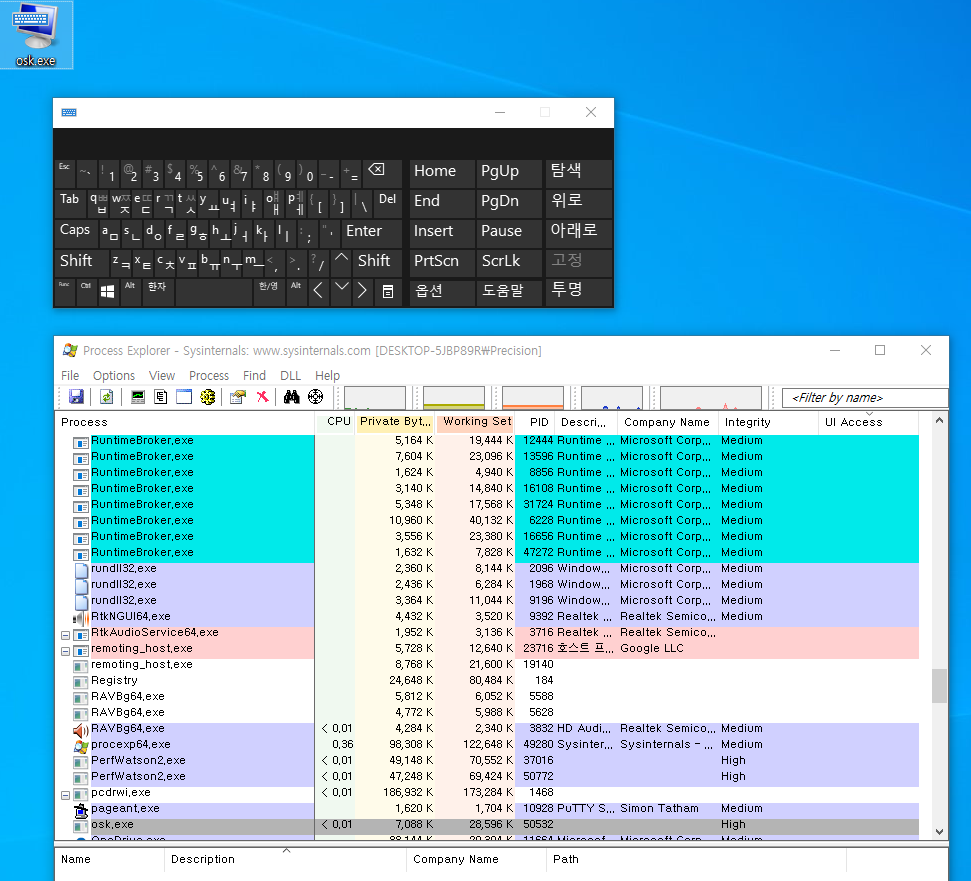
Task: Click the context menu key on the on-screen keyboard
Action: 388,291
